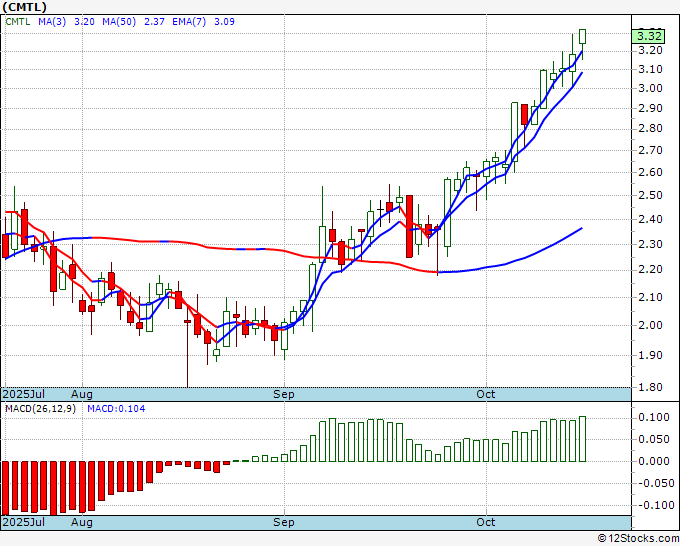This screenshot has height=546, width=680.
Task: Select the 3.00 price axis label
Action: point(651,88)
